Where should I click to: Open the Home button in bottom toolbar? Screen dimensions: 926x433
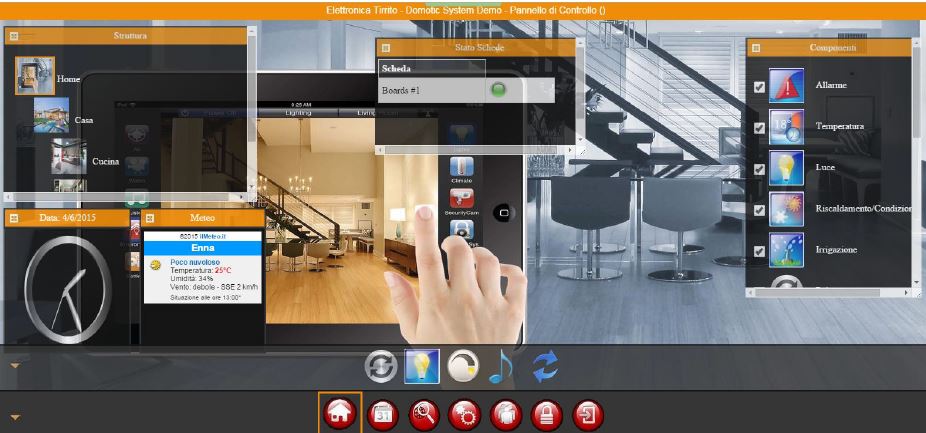point(340,414)
